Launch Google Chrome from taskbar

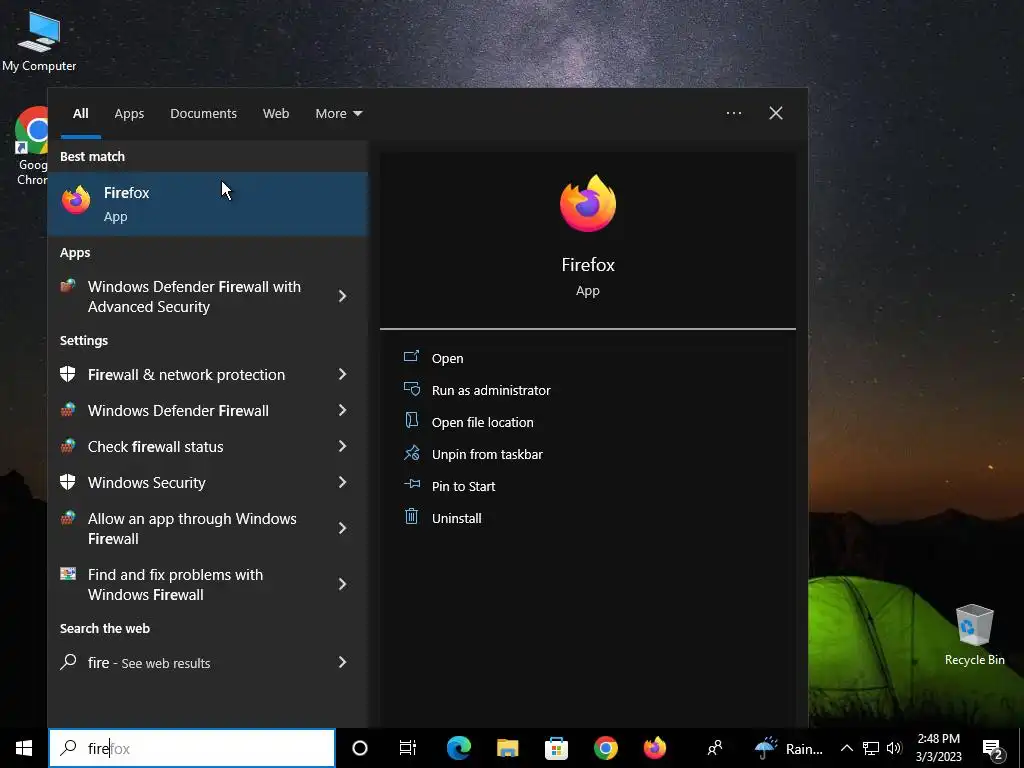[605, 748]
